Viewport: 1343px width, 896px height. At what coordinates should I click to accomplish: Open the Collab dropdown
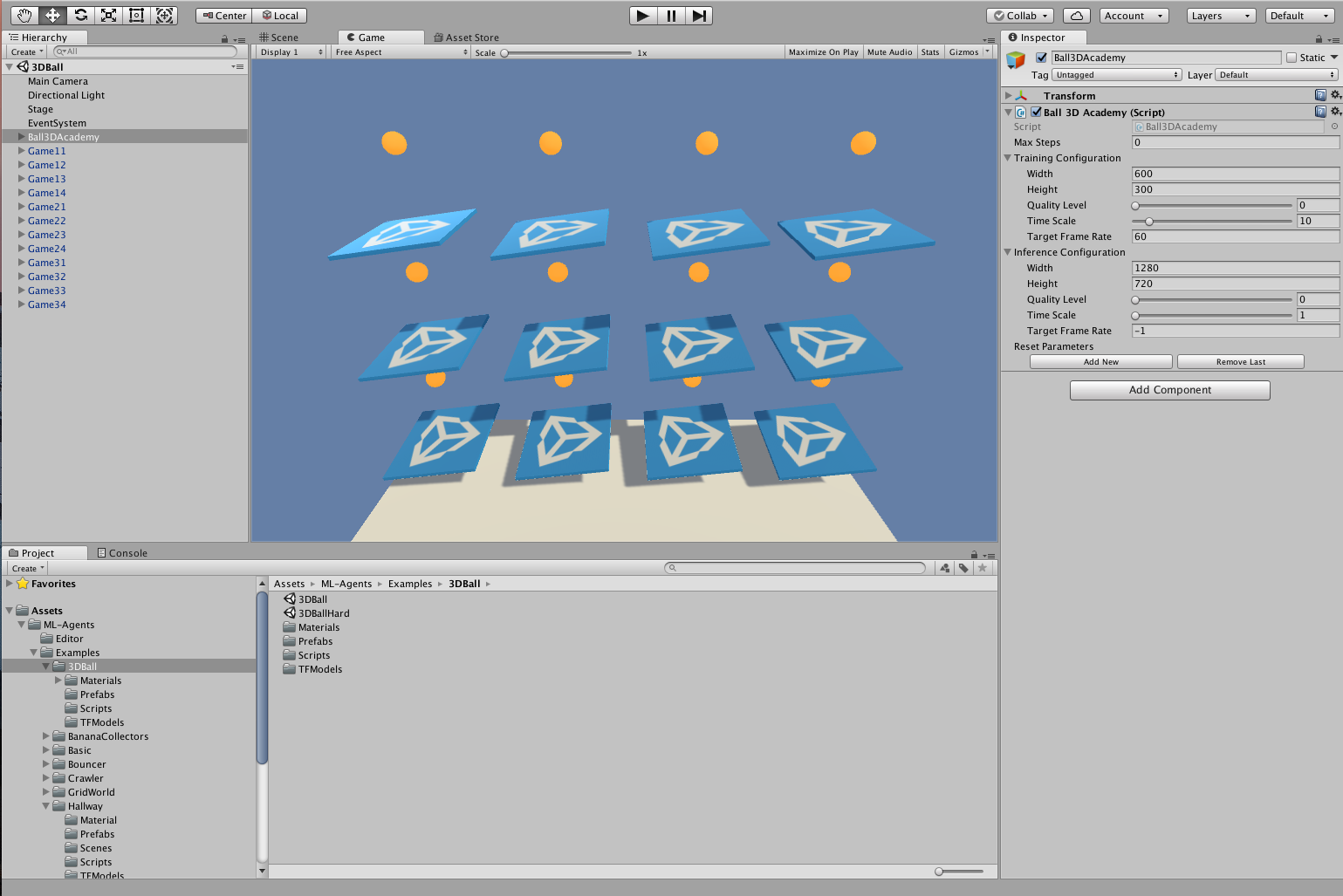[1021, 16]
